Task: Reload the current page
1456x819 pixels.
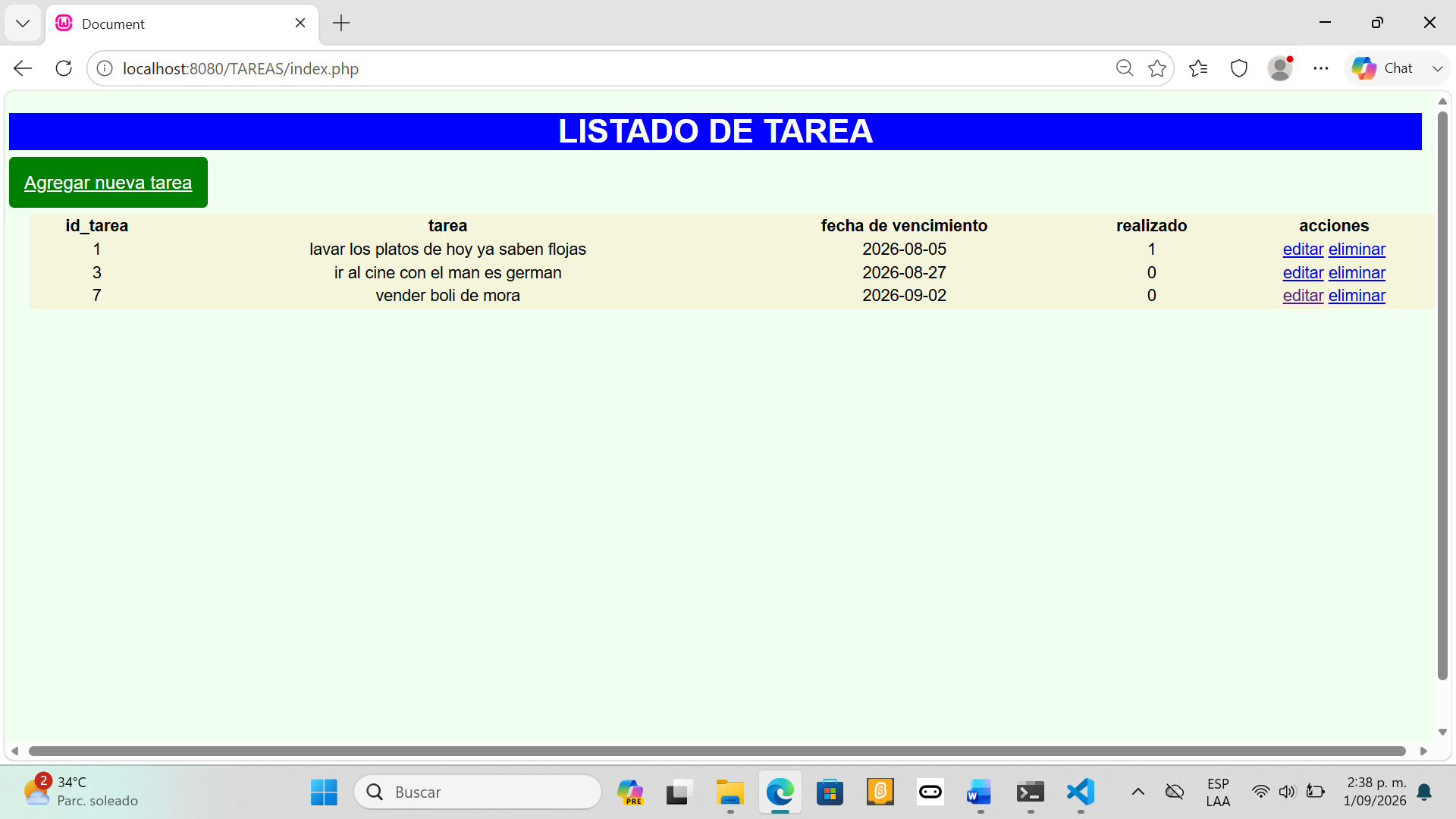Action: coord(64,68)
